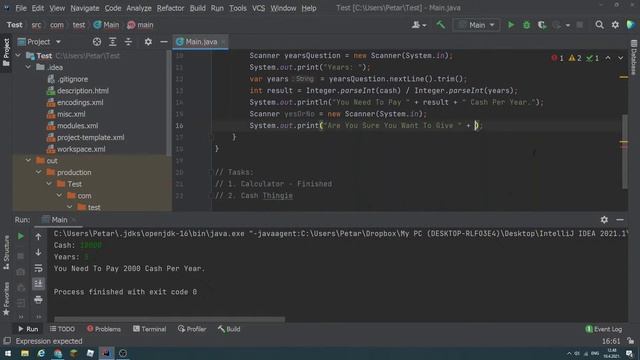Image resolution: width=640 pixels, height=360 pixels.
Task: Rerun Main in Run tool window
Action: coord(20,236)
